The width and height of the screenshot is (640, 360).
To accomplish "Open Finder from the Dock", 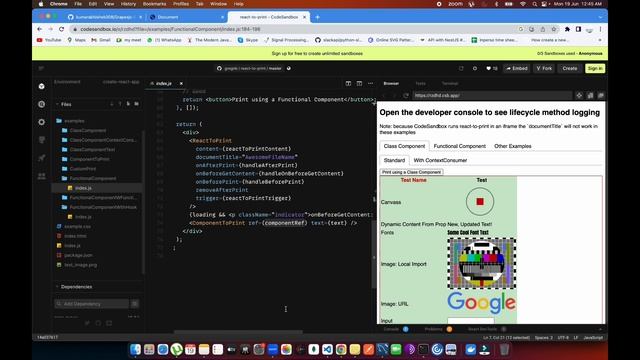I will pos(135,349).
